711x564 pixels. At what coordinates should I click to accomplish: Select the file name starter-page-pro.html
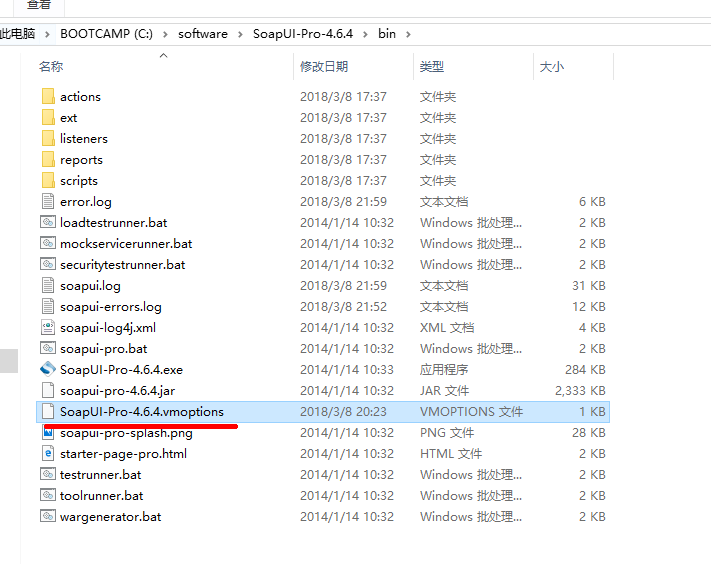(123, 454)
